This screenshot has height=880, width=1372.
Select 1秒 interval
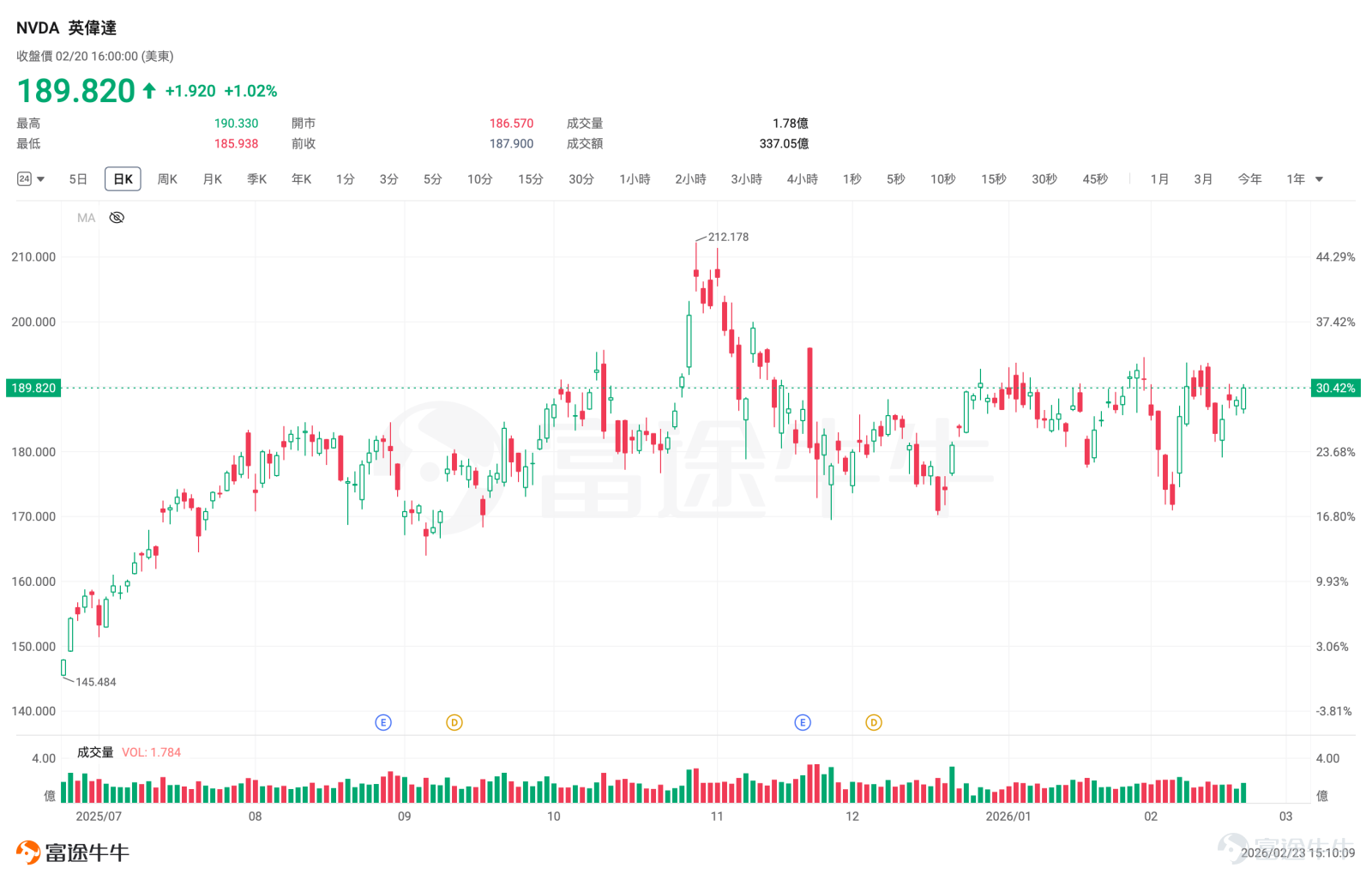(x=851, y=179)
